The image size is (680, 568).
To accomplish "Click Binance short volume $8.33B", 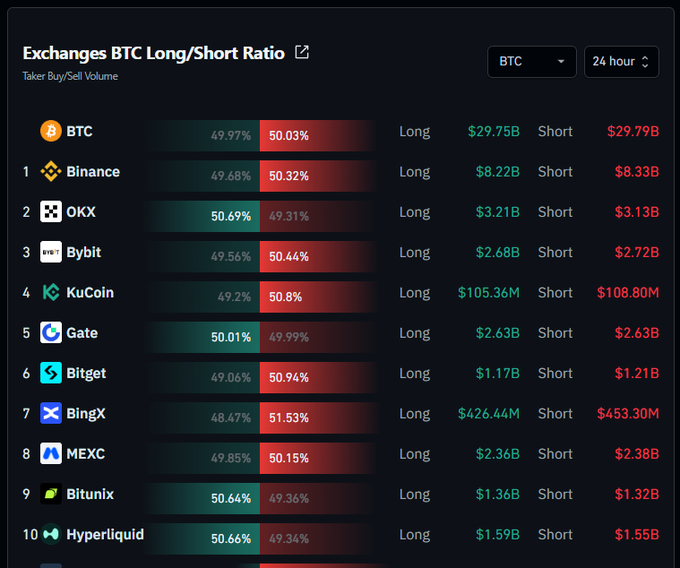I will pyautogui.click(x=637, y=172).
